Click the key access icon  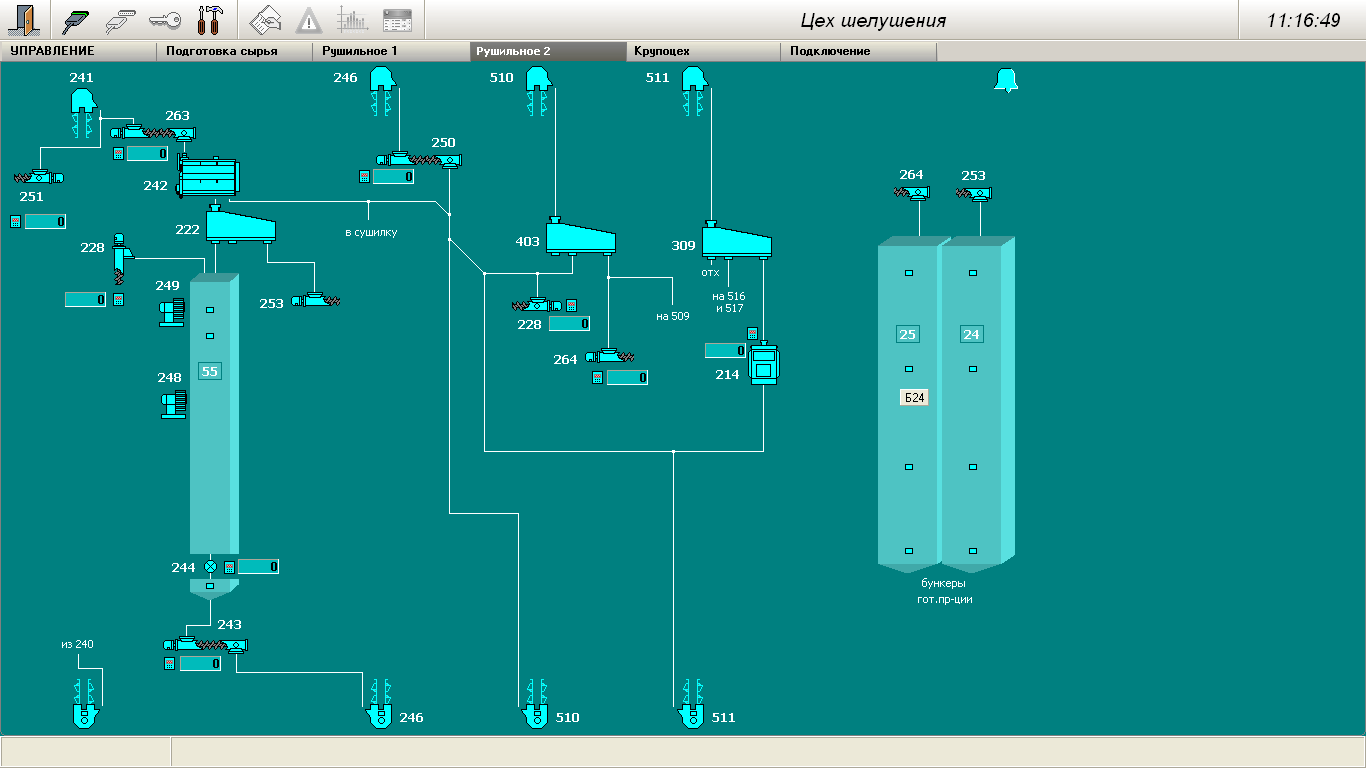164,19
